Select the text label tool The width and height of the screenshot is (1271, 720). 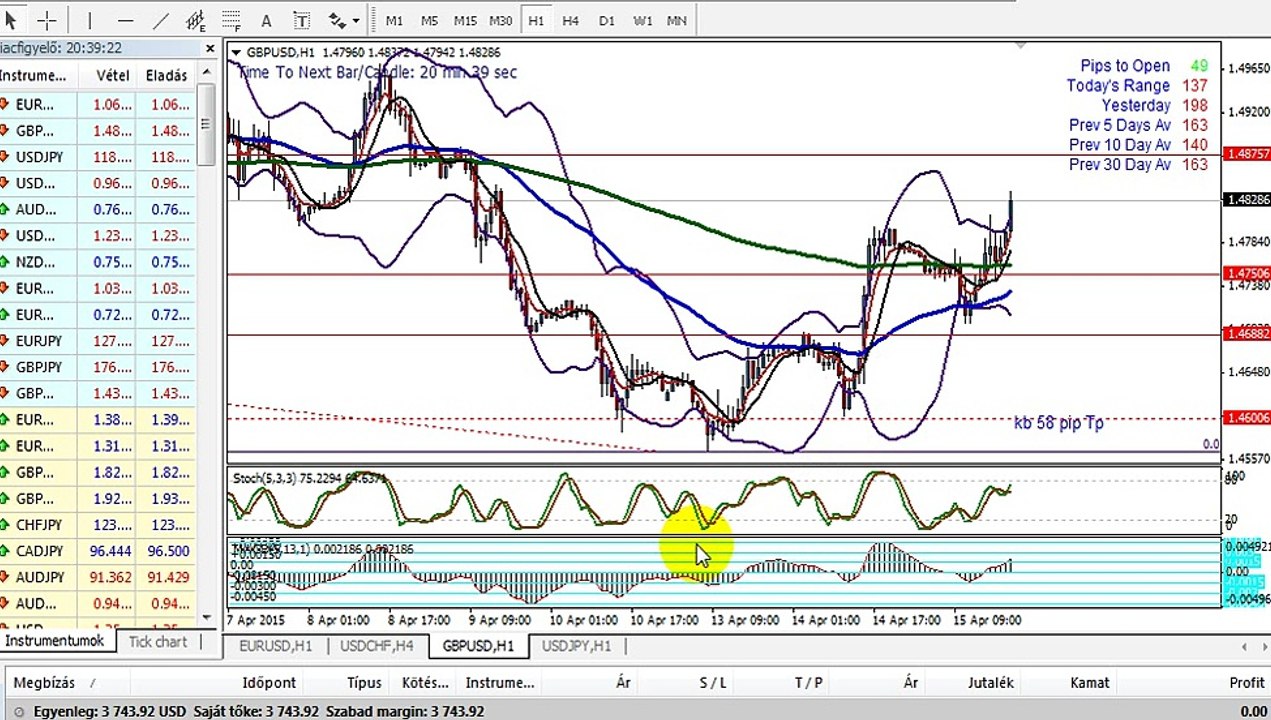point(302,20)
